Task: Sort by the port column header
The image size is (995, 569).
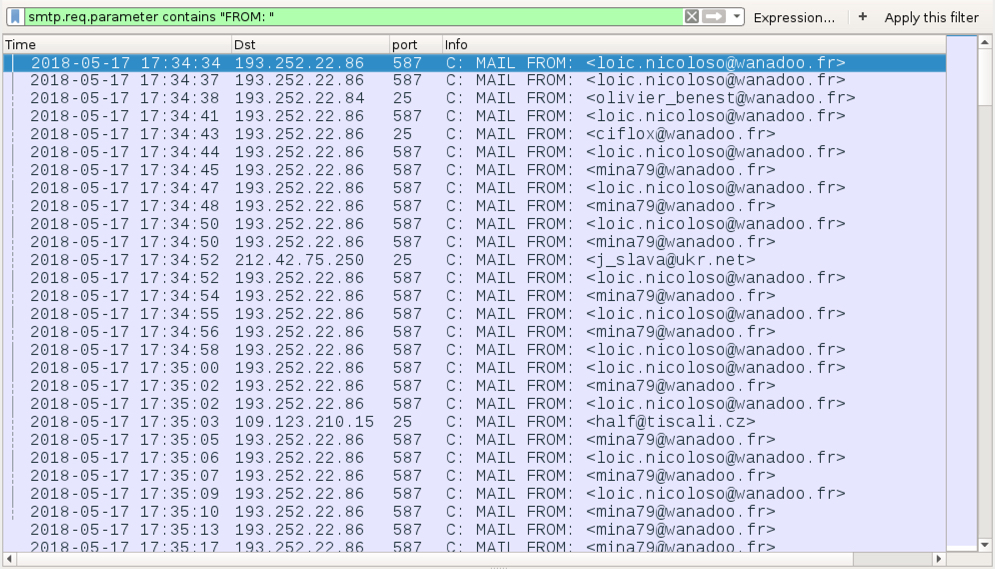Action: [x=416, y=44]
